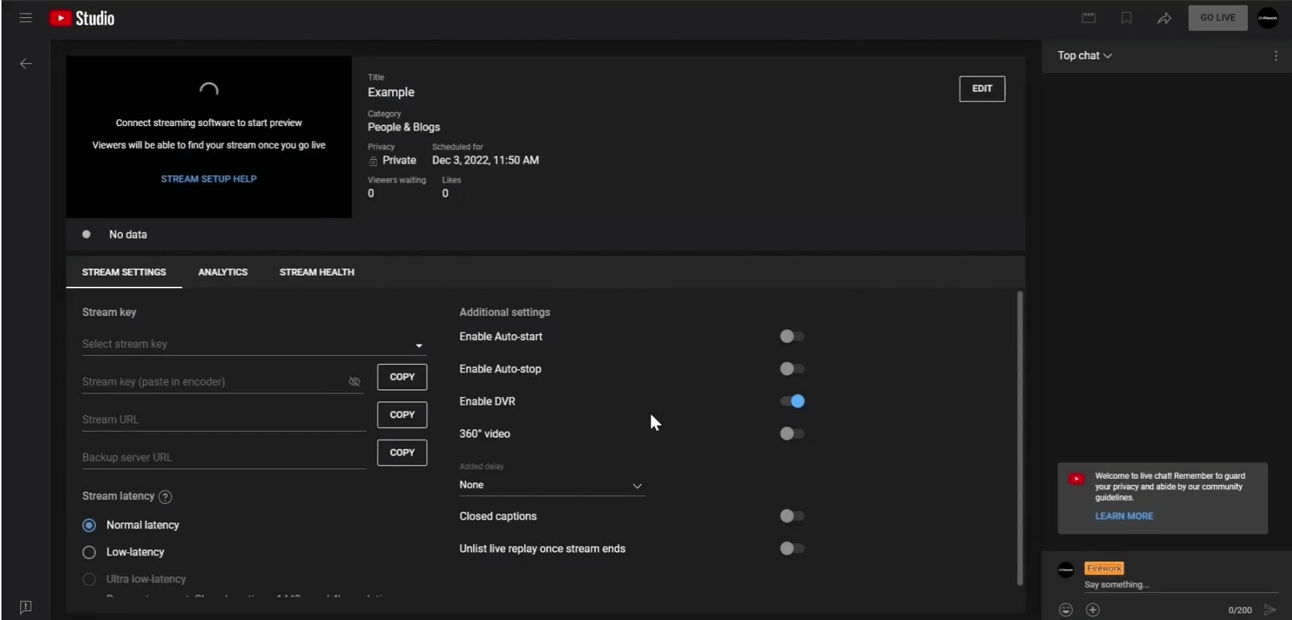Turn off the Enable DVR switch

[792, 401]
